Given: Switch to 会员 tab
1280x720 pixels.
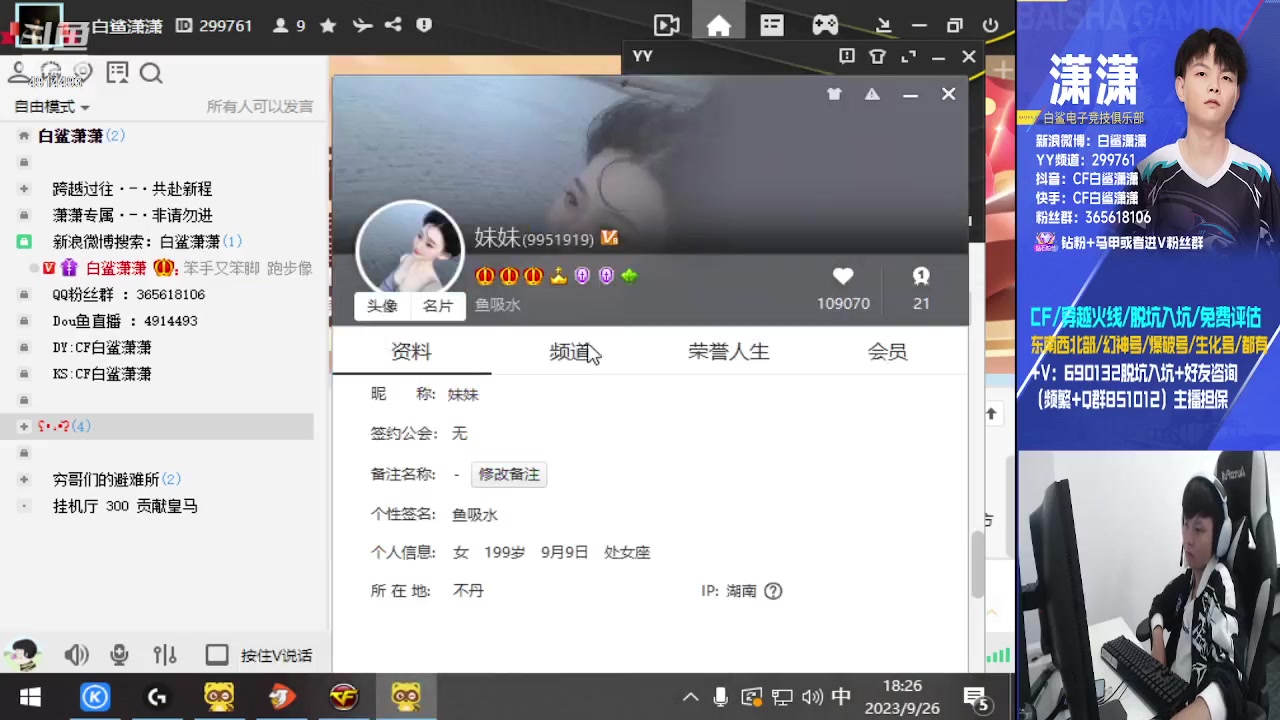Looking at the screenshot, I should (887, 352).
